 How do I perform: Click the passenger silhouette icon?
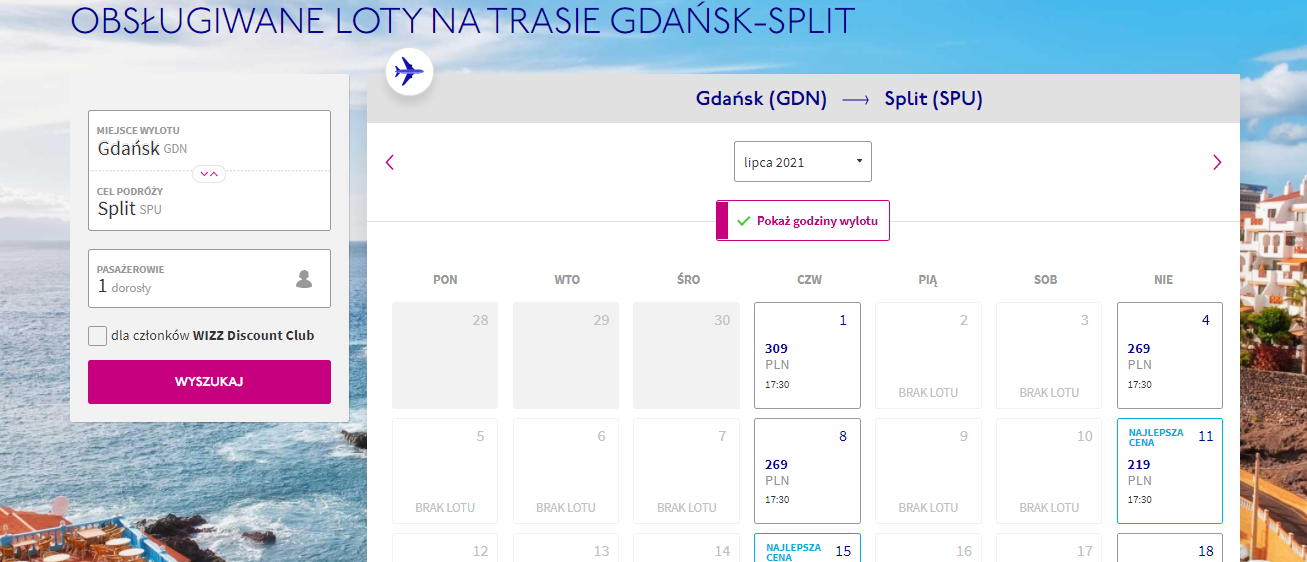pos(304,279)
